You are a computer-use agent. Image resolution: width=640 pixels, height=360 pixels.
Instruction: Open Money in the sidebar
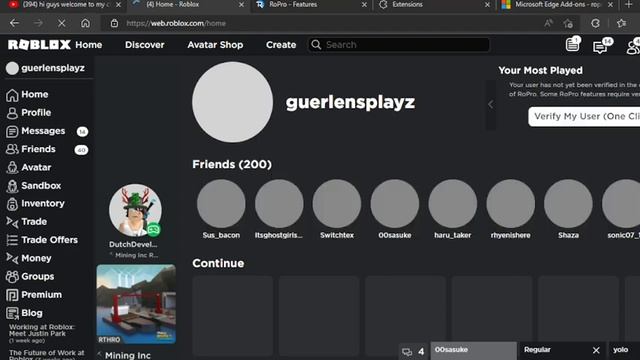click(x=29, y=258)
